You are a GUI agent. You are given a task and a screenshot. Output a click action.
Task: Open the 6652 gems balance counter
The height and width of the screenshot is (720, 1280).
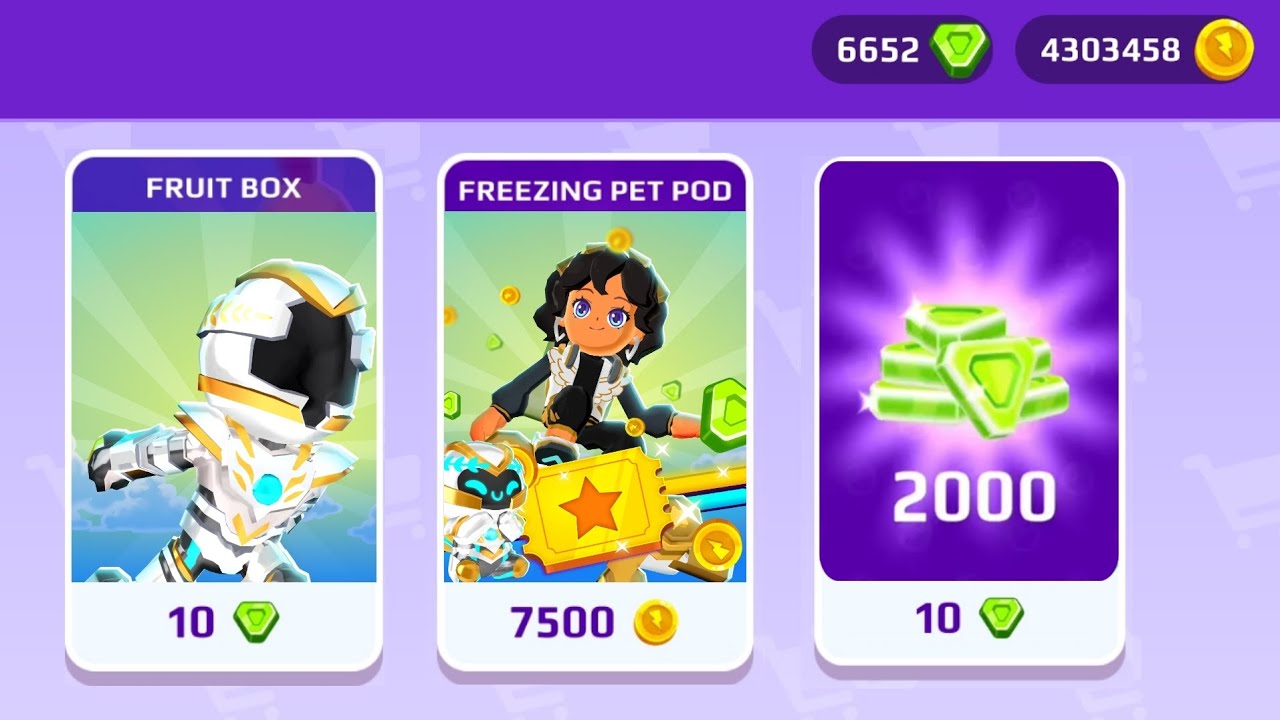click(902, 49)
